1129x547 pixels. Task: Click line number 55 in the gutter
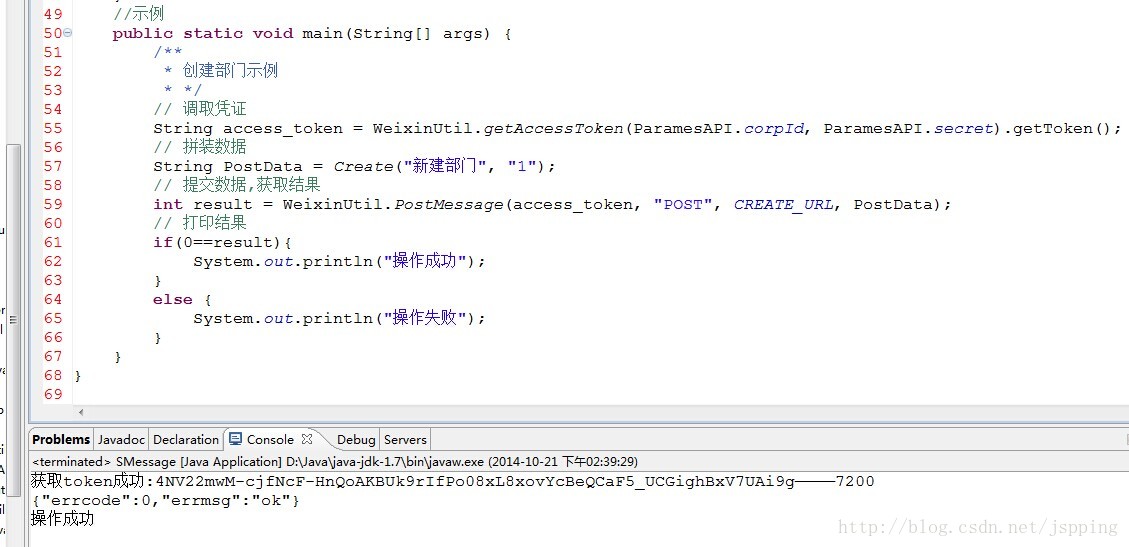(53, 128)
